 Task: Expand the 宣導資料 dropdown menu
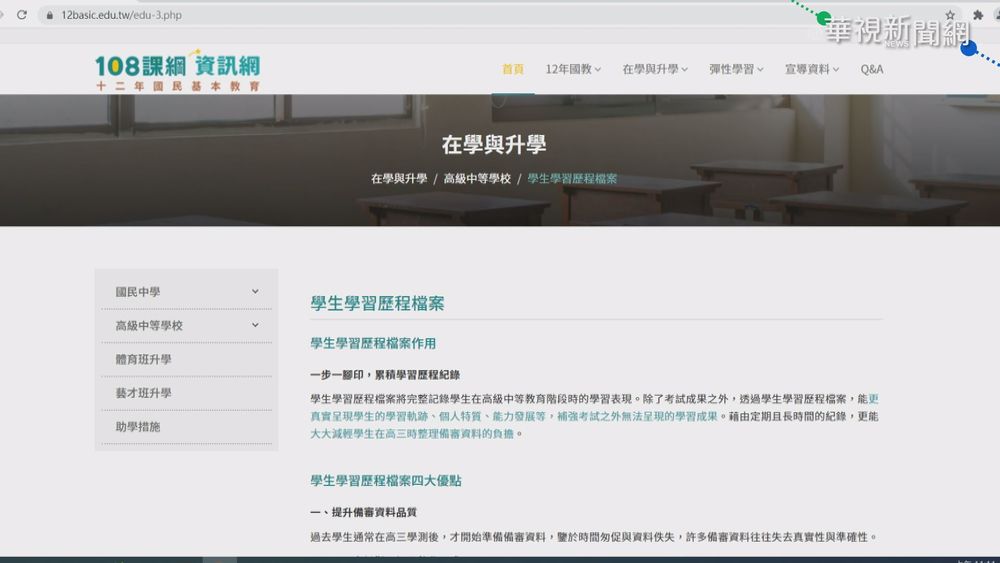[x=812, y=69]
